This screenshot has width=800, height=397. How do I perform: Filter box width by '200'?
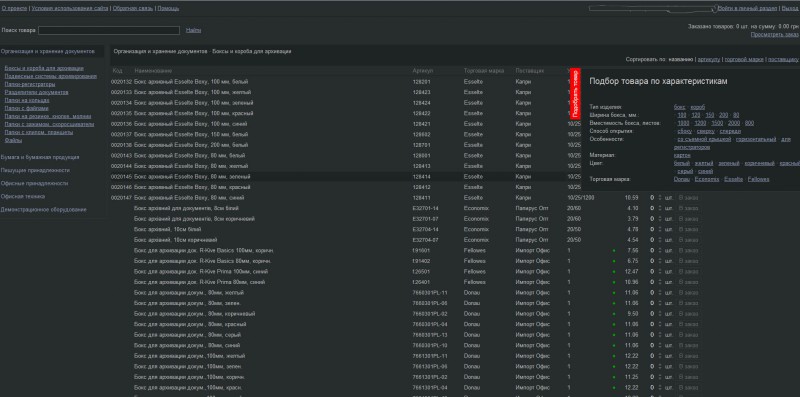click(x=723, y=115)
